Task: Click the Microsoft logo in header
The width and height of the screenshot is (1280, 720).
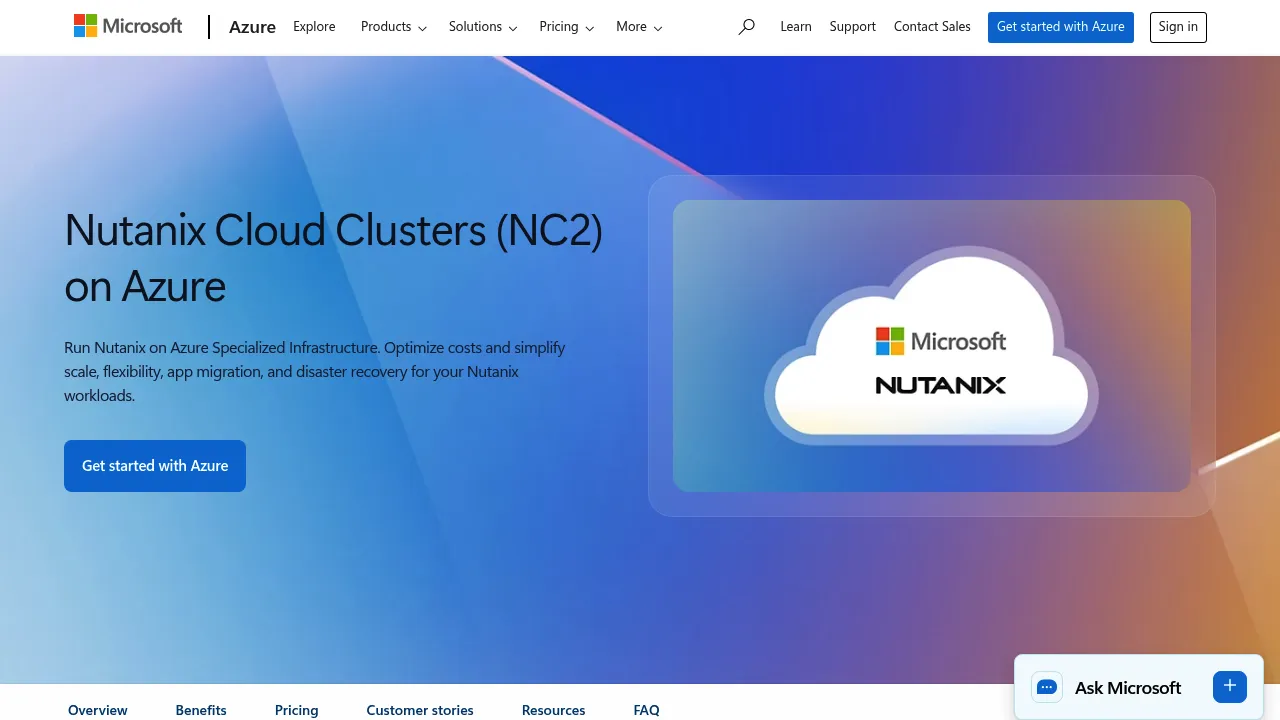Action: [128, 26]
